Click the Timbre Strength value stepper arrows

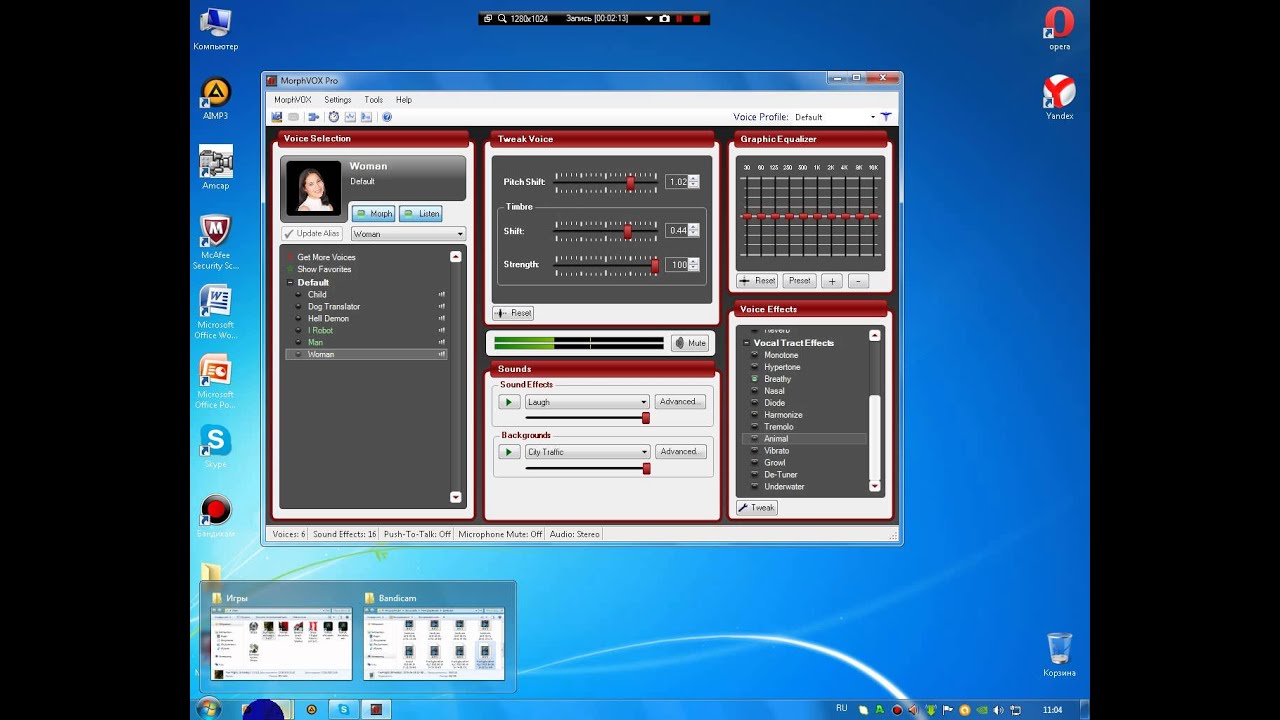694,265
